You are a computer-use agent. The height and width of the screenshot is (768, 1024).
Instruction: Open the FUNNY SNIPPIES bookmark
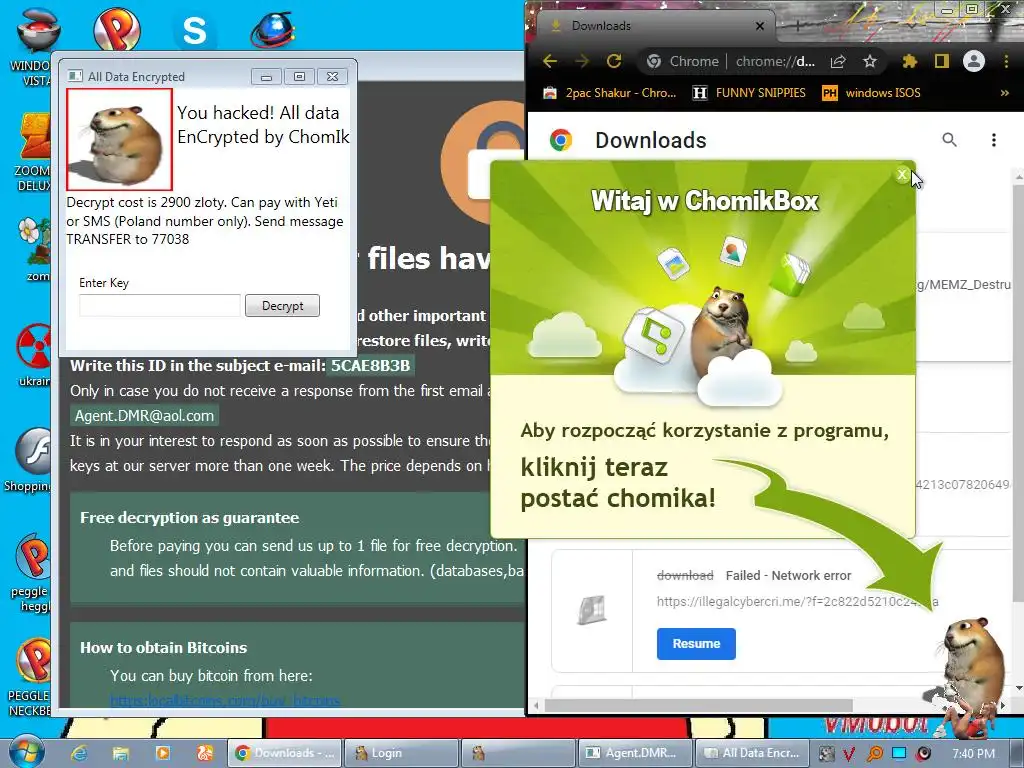point(749,93)
